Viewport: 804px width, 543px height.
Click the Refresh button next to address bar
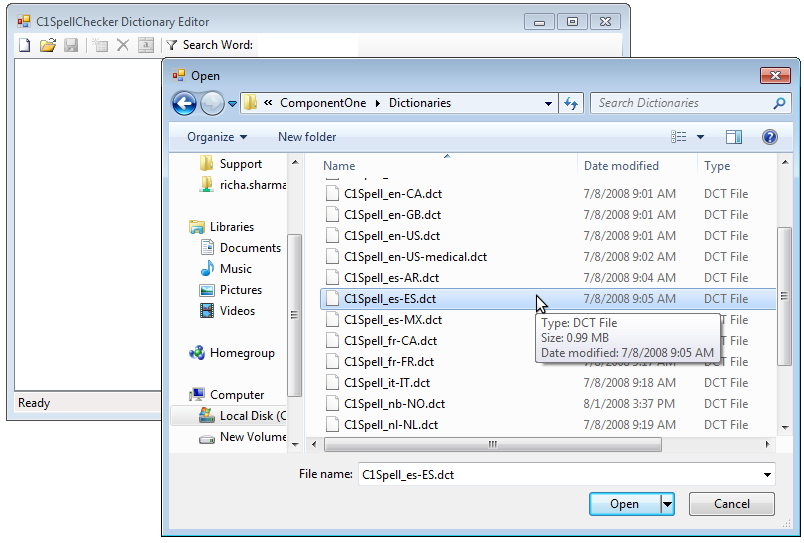(571, 104)
